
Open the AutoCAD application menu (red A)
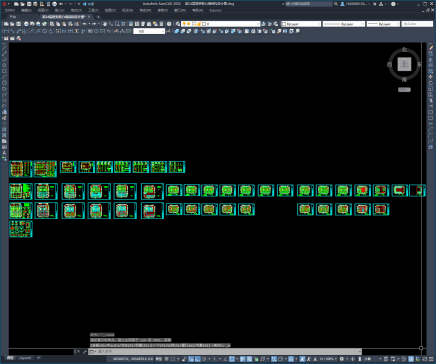point(4,4)
